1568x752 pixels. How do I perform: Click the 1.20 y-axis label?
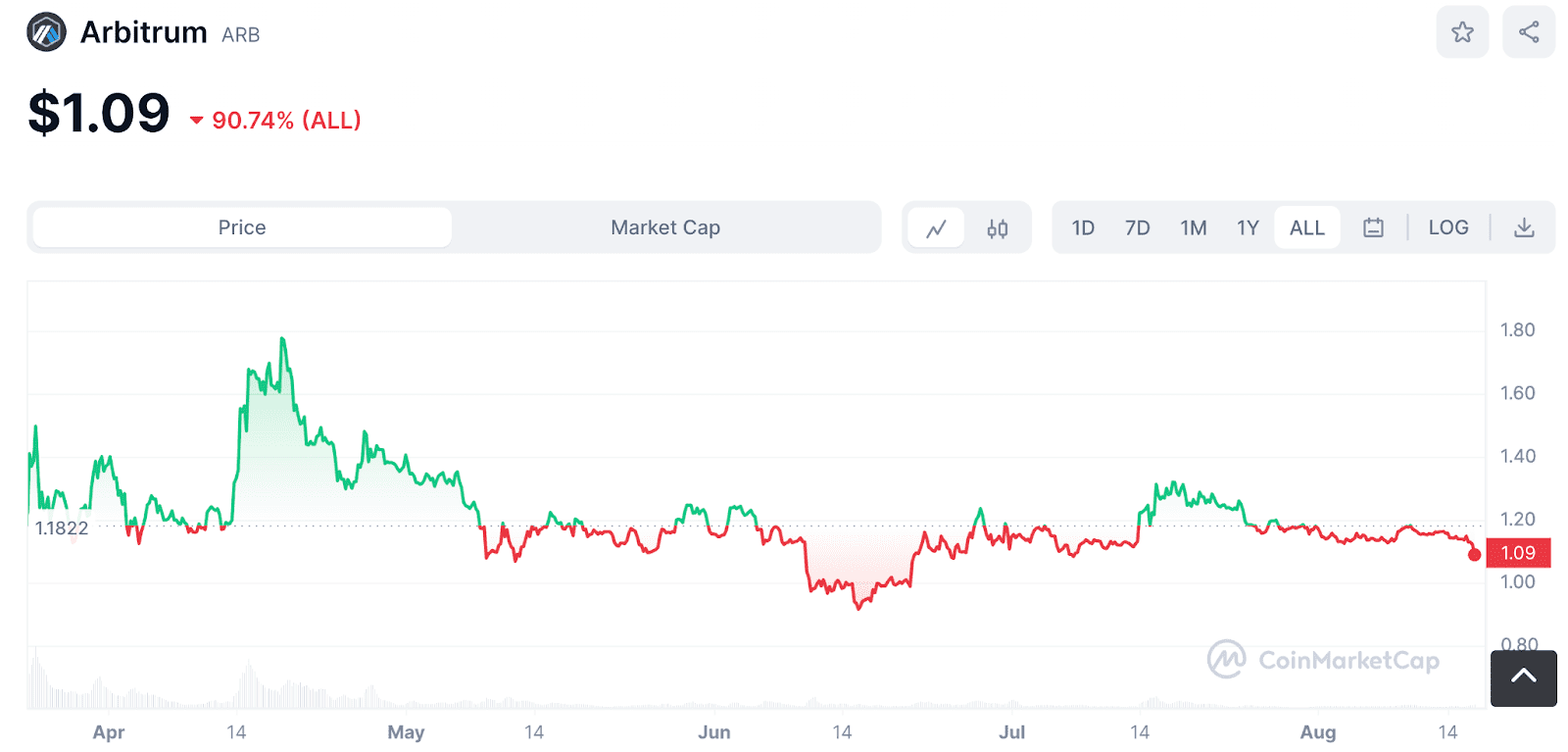pos(1517,519)
